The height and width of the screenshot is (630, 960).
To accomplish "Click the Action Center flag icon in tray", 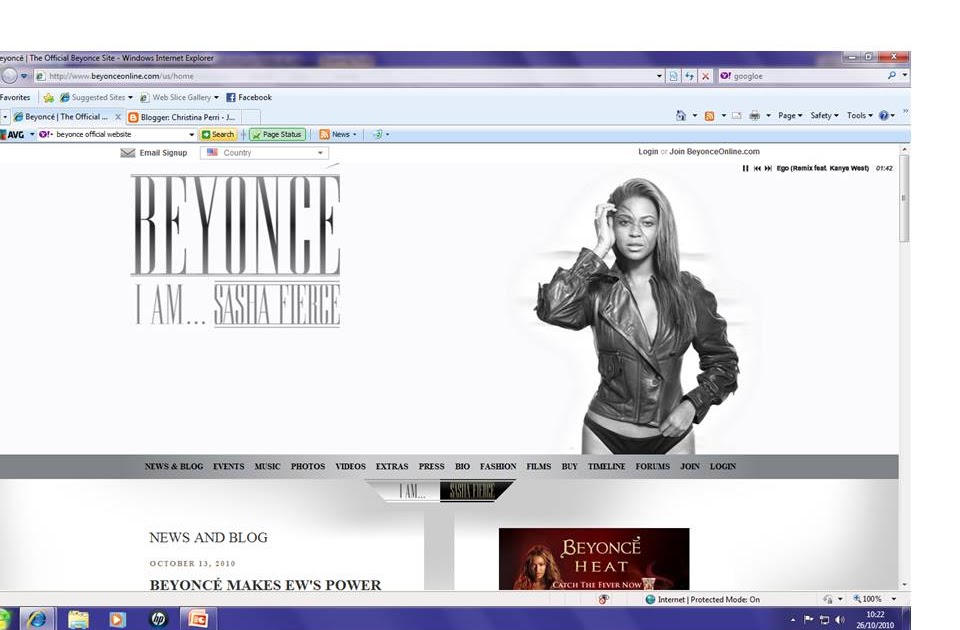I will 808,620.
